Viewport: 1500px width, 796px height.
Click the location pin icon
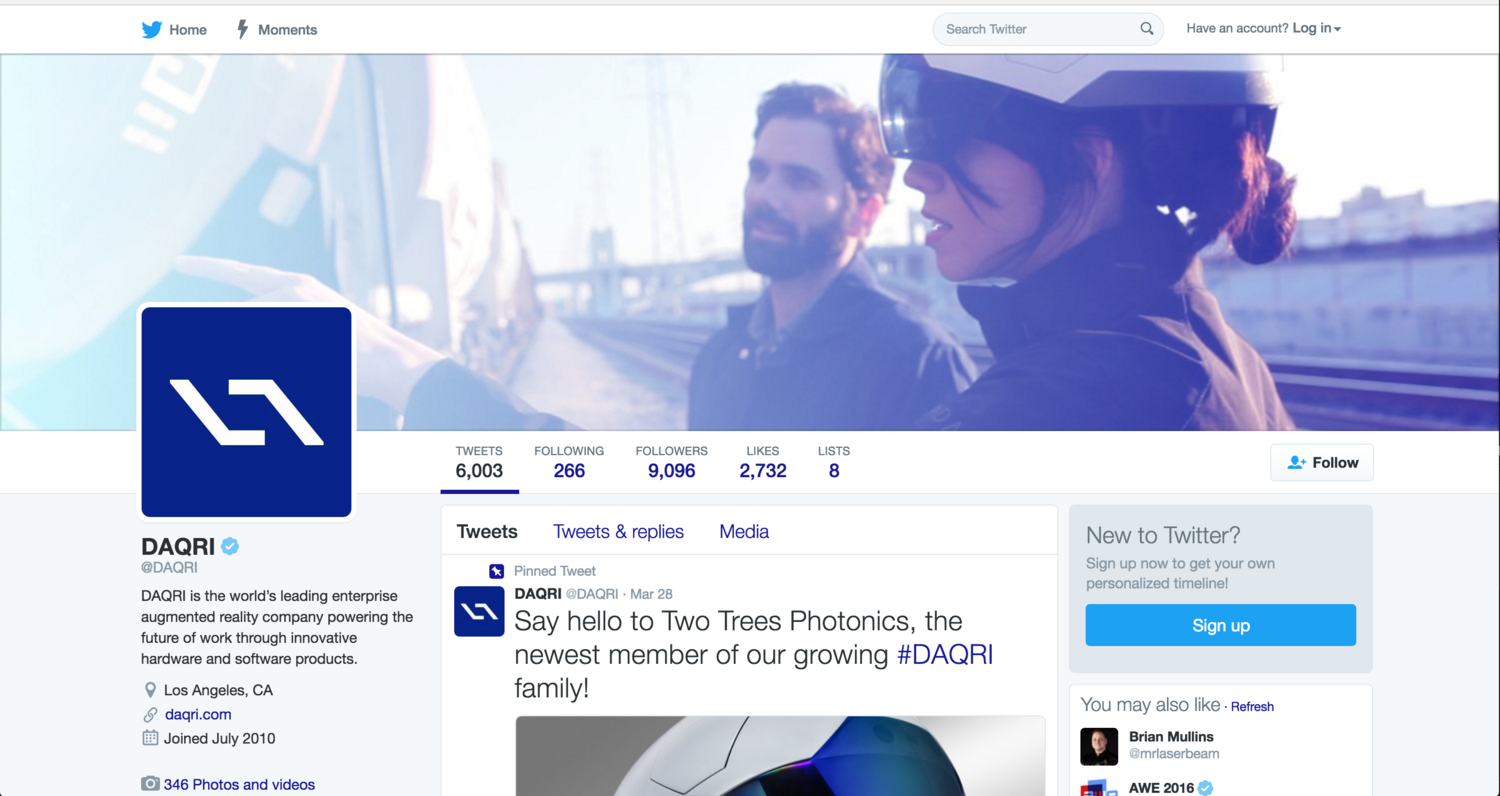[150, 690]
